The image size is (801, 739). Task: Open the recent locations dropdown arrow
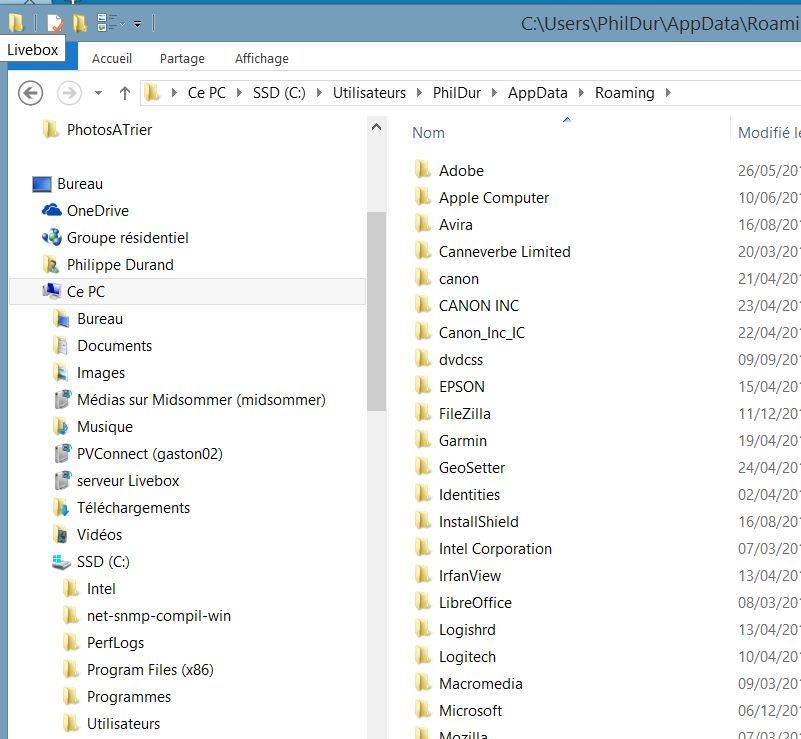pyautogui.click(x=98, y=93)
